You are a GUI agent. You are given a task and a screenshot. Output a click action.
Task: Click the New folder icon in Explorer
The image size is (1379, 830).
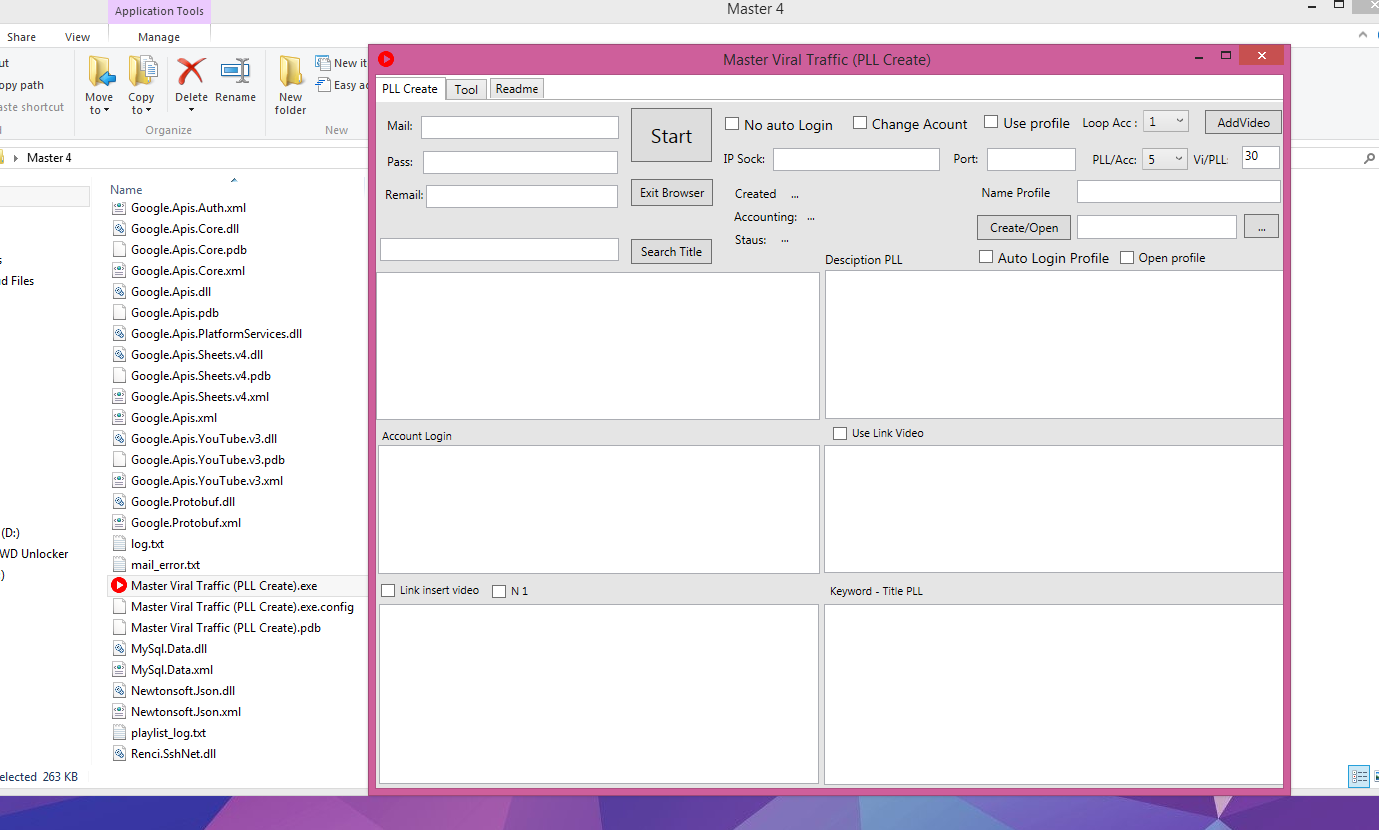click(291, 71)
